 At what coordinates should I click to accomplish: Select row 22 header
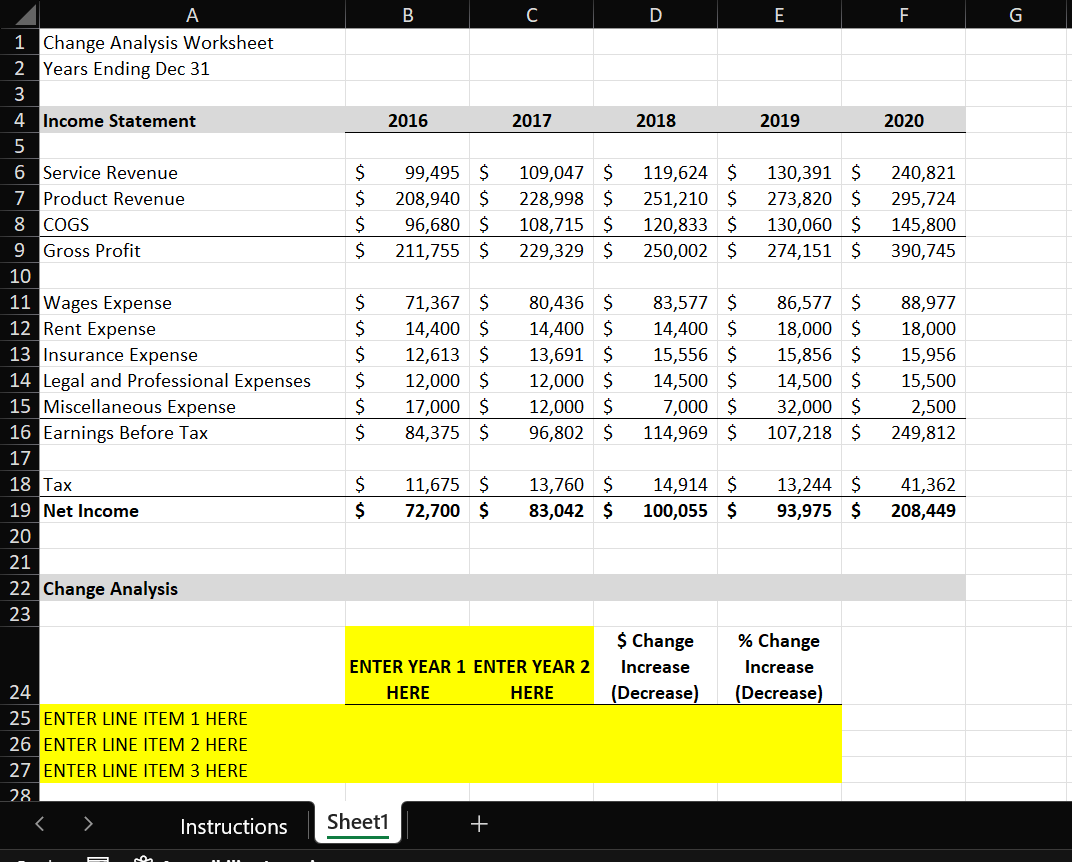20,588
